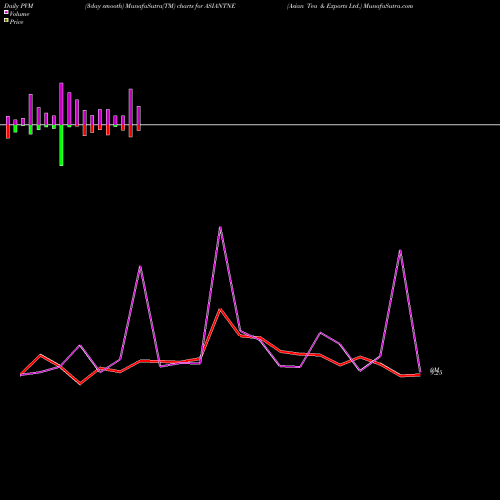Select the 'Volume' legend label

pos(19,14)
